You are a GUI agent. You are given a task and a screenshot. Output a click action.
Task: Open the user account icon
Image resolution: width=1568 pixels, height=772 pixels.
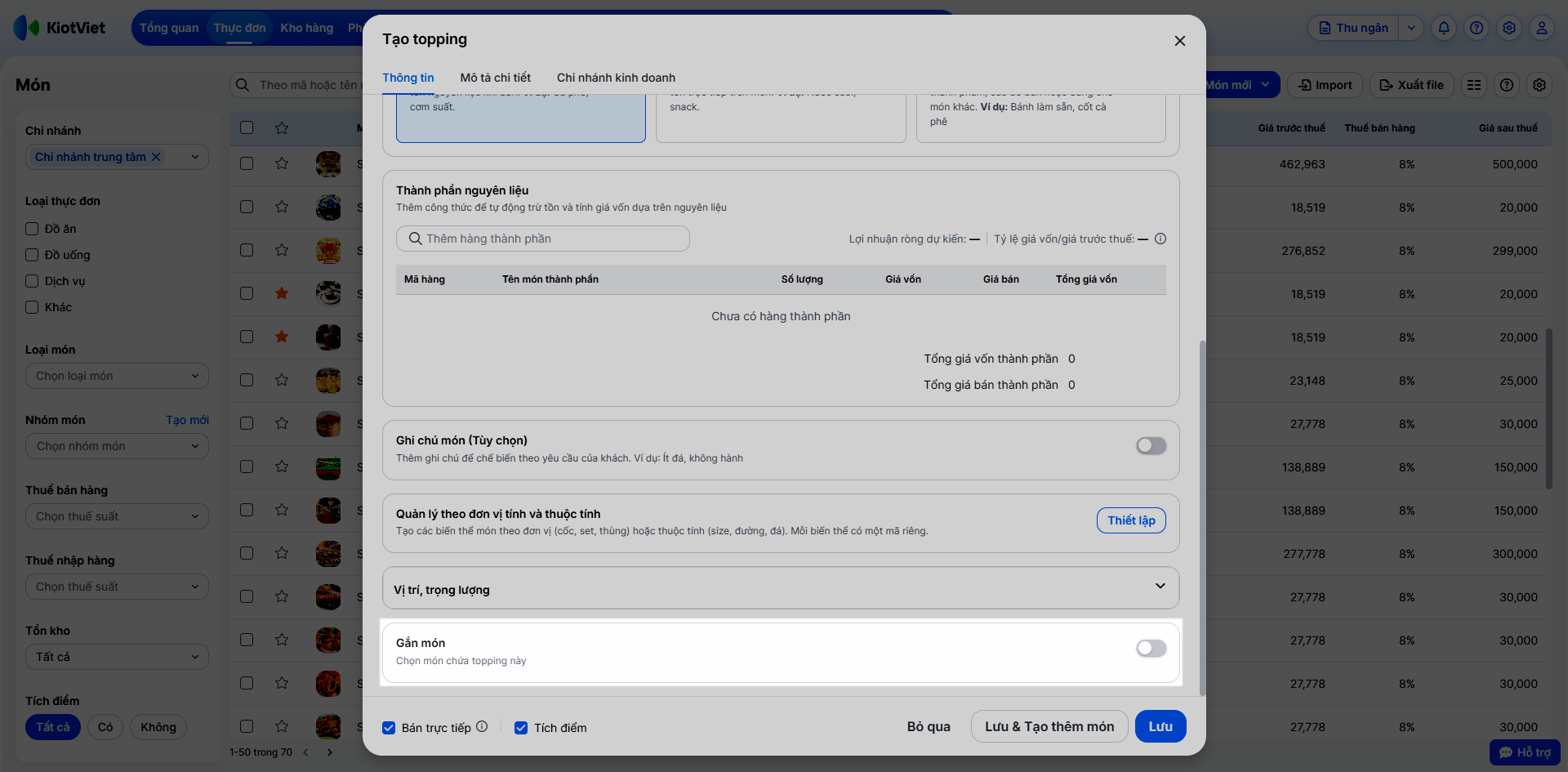pyautogui.click(x=1542, y=28)
